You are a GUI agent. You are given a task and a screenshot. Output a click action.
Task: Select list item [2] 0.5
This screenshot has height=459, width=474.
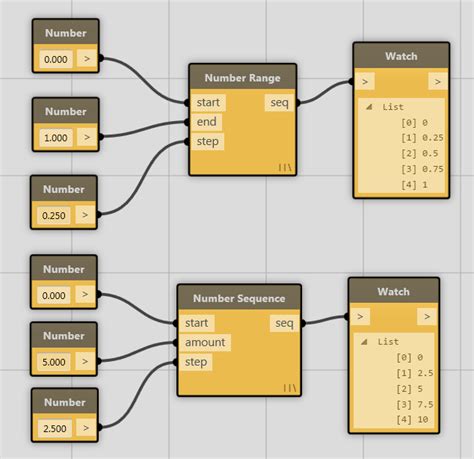click(x=420, y=154)
